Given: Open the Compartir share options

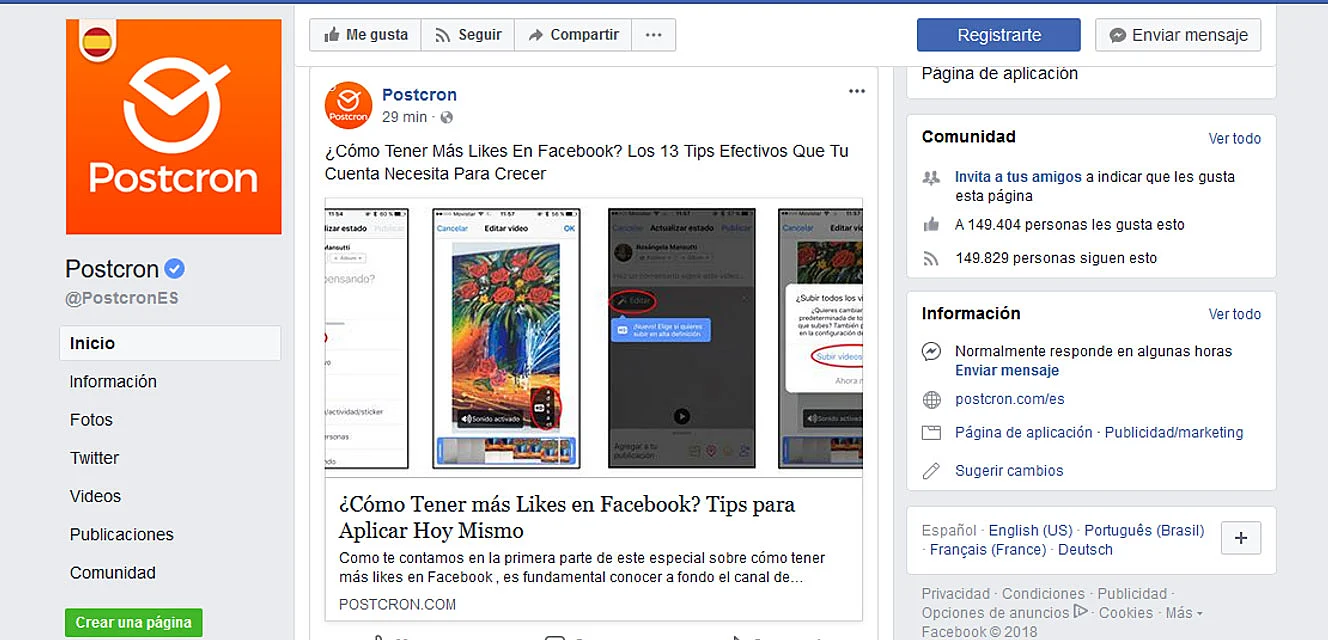Looking at the screenshot, I should 573,35.
